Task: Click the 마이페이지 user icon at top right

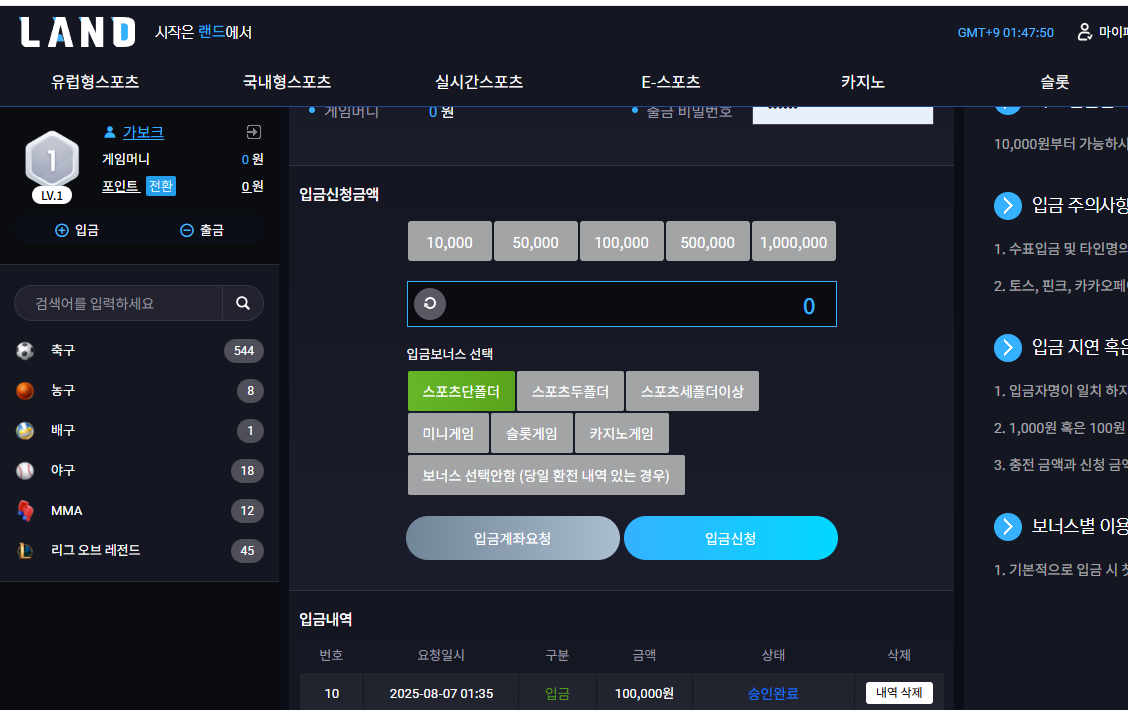Action: pos(1084,32)
